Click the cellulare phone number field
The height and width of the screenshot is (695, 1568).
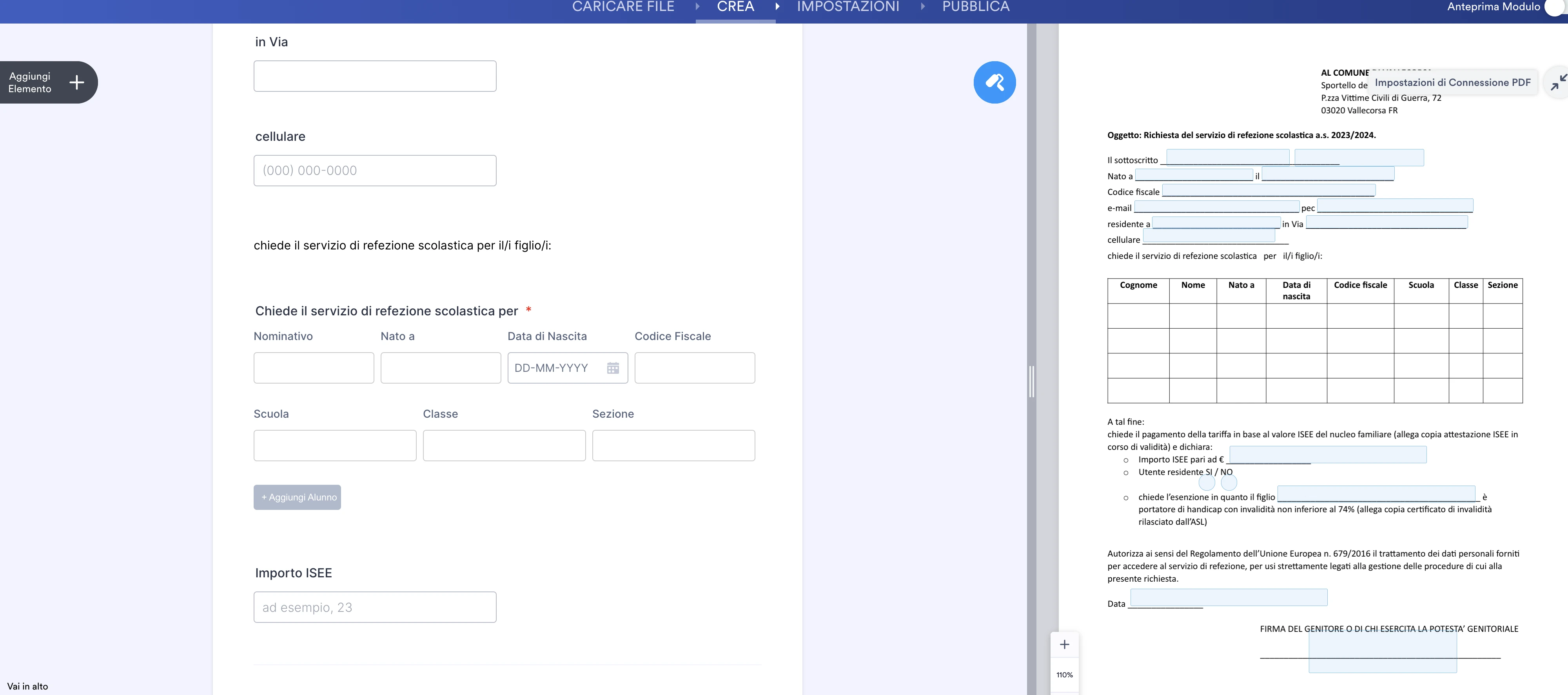(375, 171)
